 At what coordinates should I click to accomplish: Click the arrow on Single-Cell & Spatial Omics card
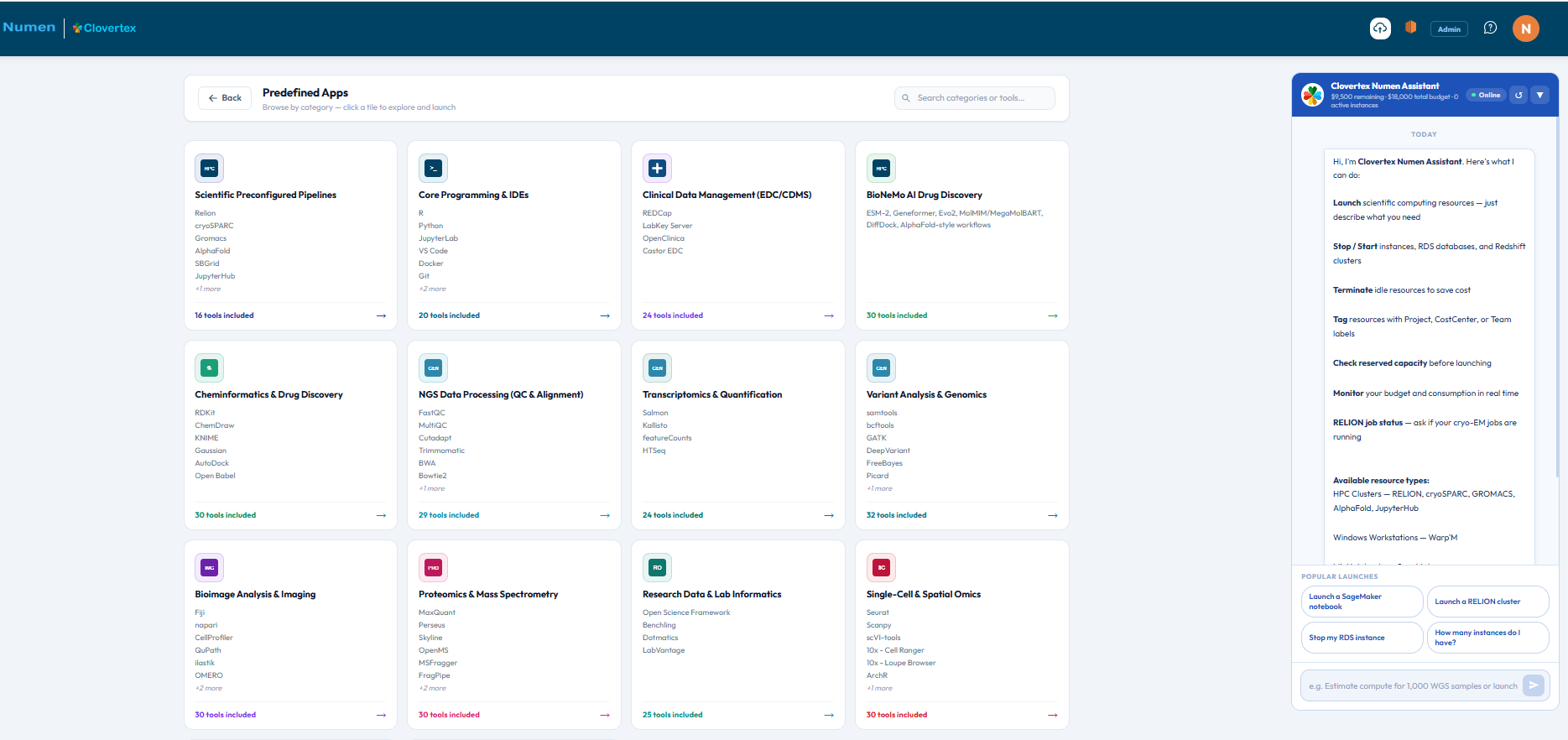[1053, 715]
